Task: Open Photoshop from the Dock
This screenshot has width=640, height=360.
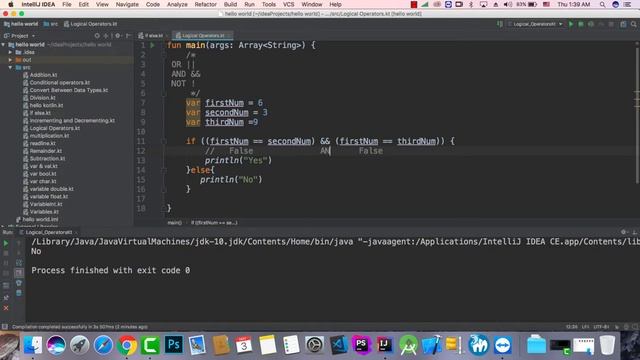Action: [x=174, y=345]
